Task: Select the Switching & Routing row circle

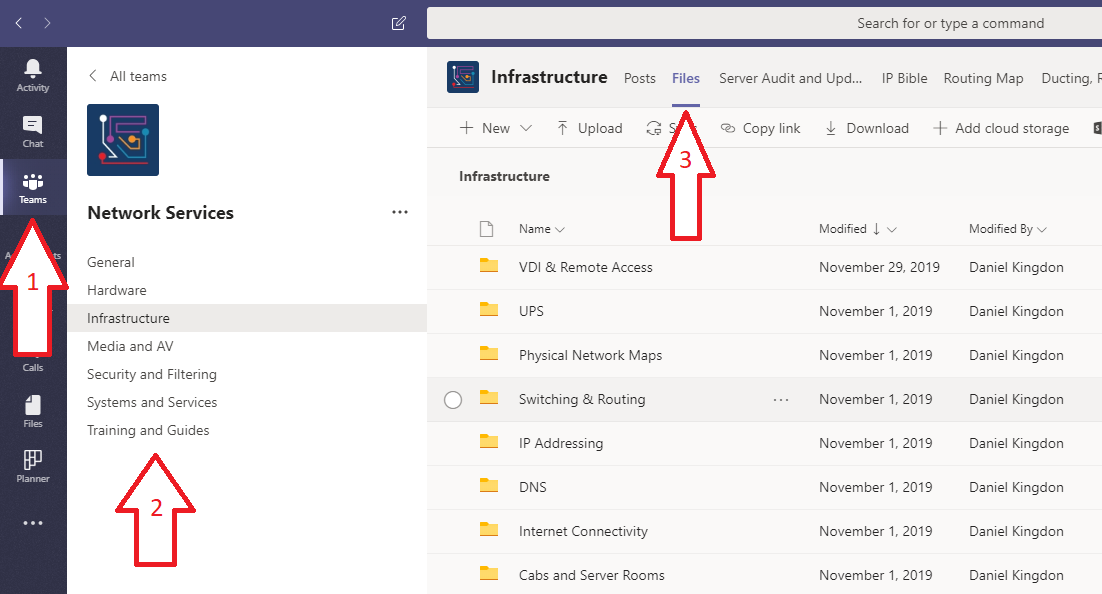Action: (x=453, y=400)
